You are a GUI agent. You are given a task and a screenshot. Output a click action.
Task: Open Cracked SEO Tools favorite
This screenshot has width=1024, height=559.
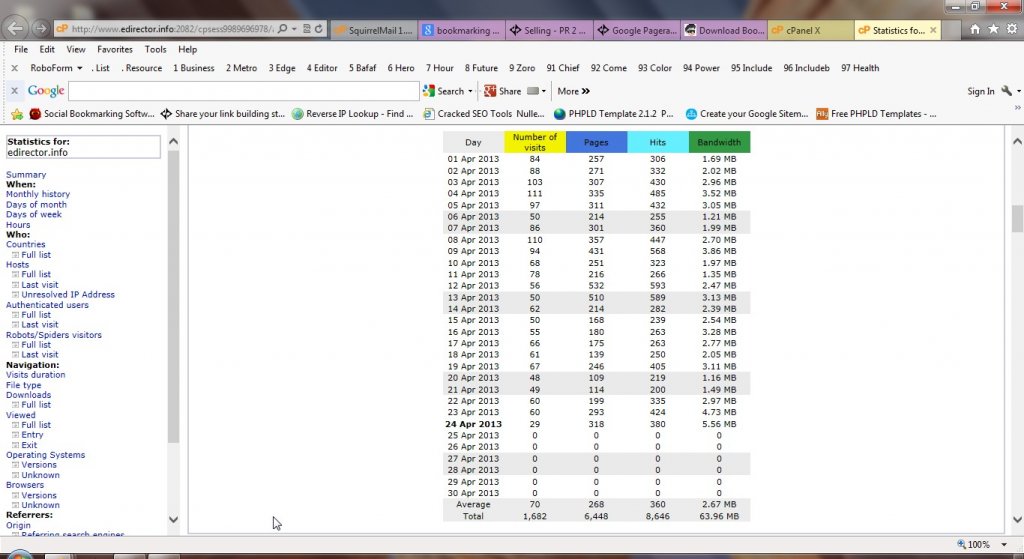pos(484,114)
